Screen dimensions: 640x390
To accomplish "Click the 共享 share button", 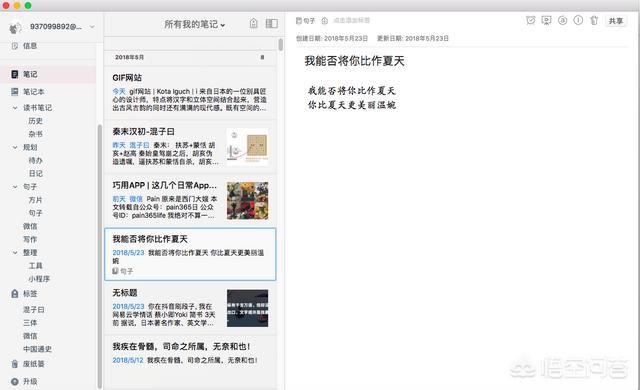I will tap(616, 21).
